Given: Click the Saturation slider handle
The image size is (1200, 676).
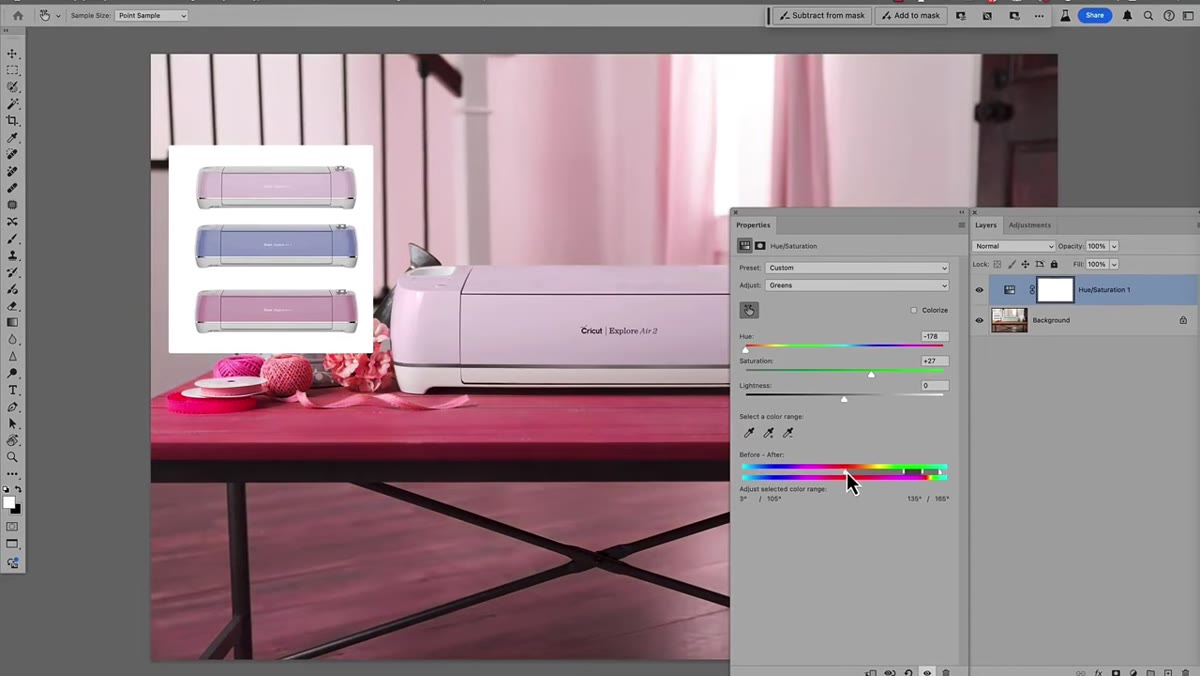Looking at the screenshot, I should 871,374.
